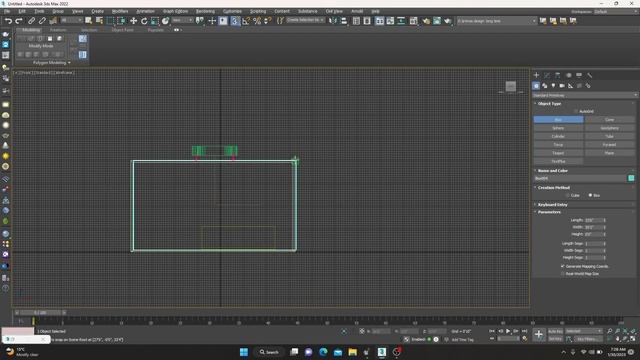This screenshot has height=360, width=640.
Task: Activate the Select and Link tool
Action: (31, 21)
